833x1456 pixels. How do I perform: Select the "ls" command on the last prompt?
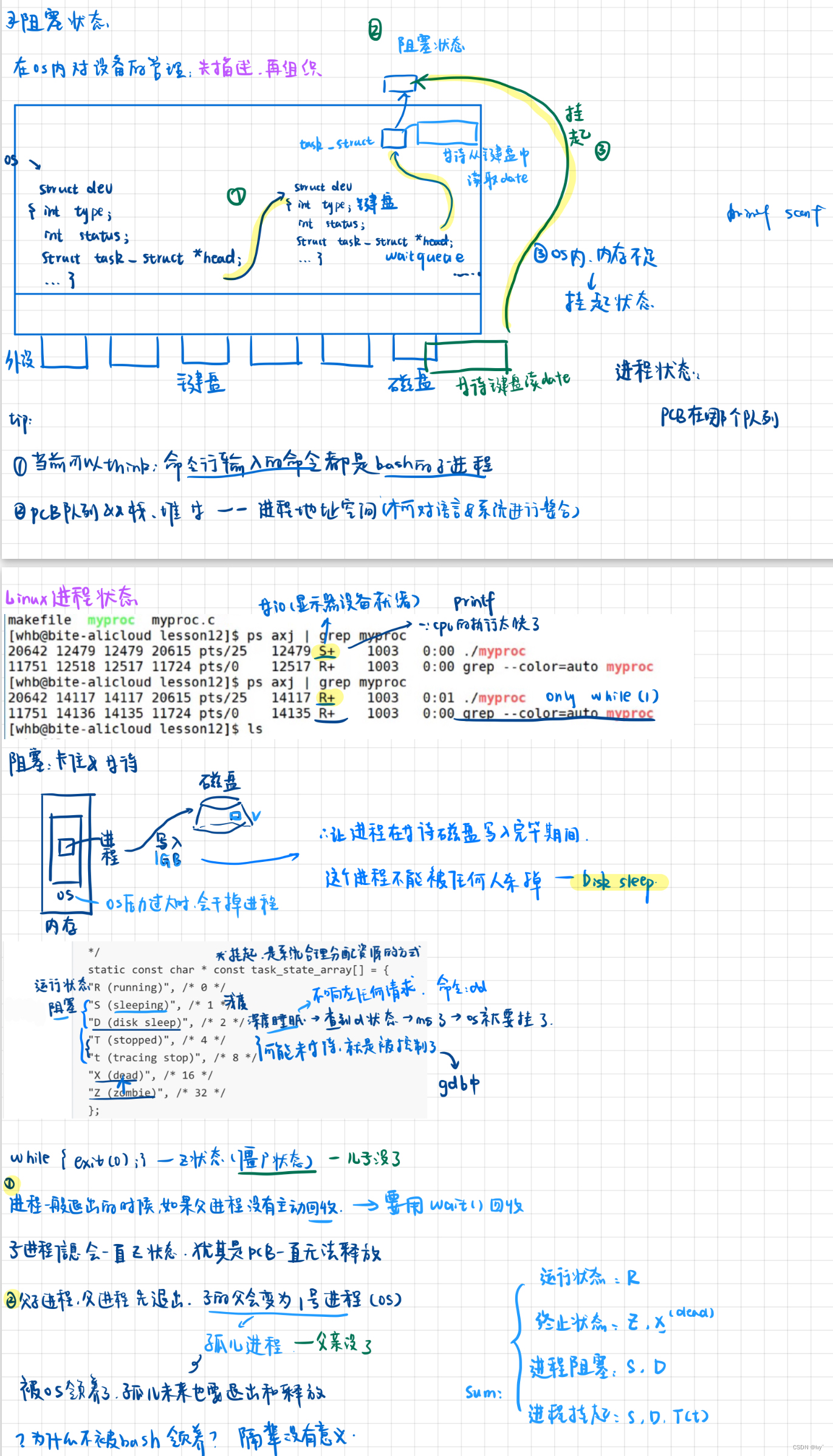[255, 728]
